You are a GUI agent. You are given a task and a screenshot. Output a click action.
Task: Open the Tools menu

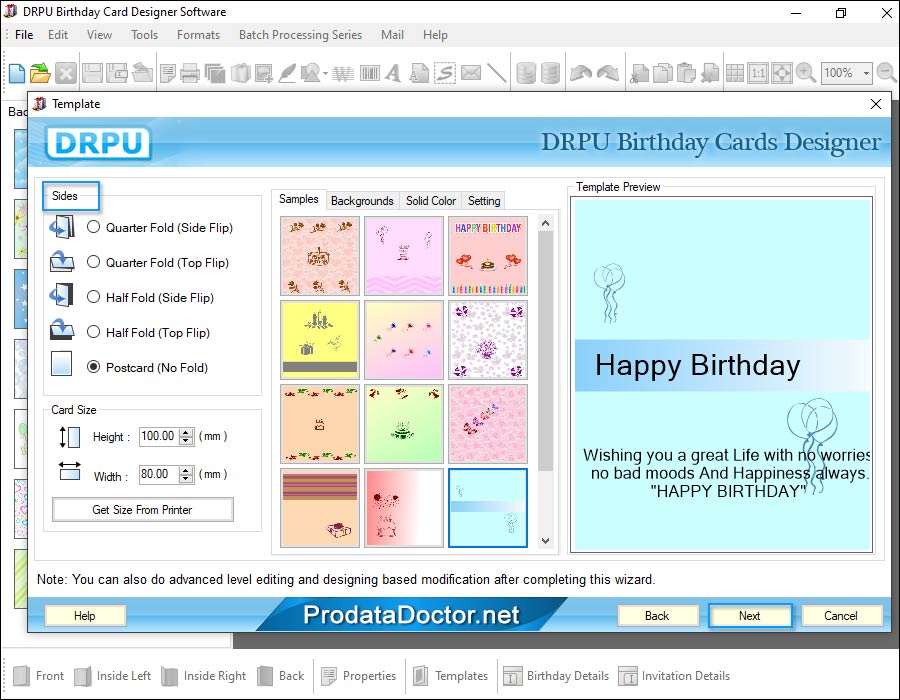coord(144,34)
